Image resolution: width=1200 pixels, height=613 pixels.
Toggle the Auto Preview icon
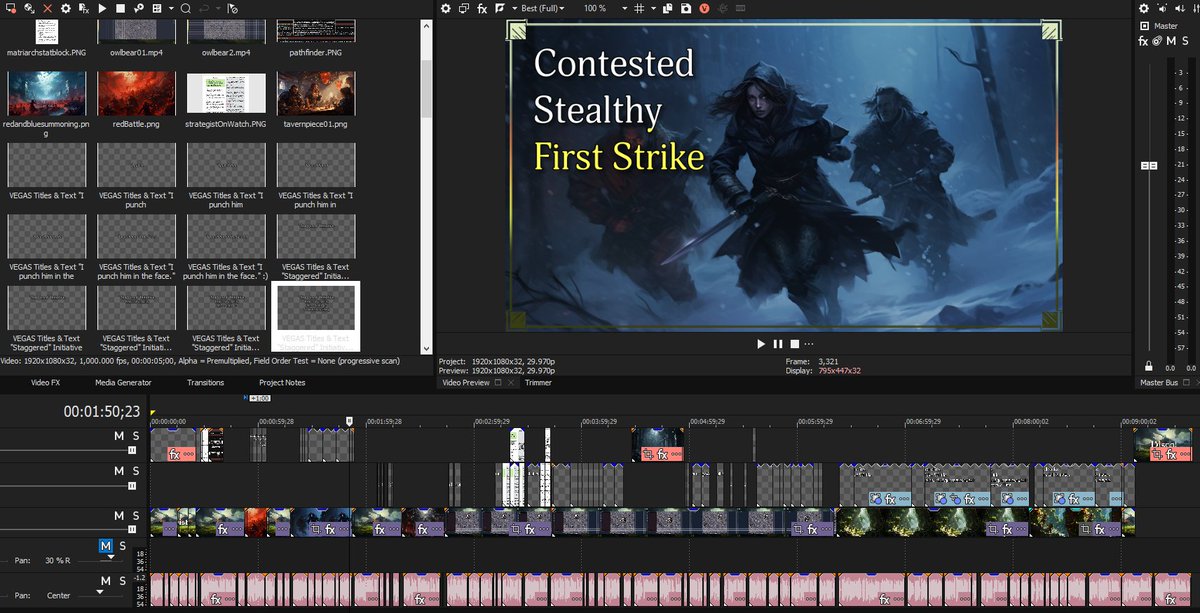[139, 8]
